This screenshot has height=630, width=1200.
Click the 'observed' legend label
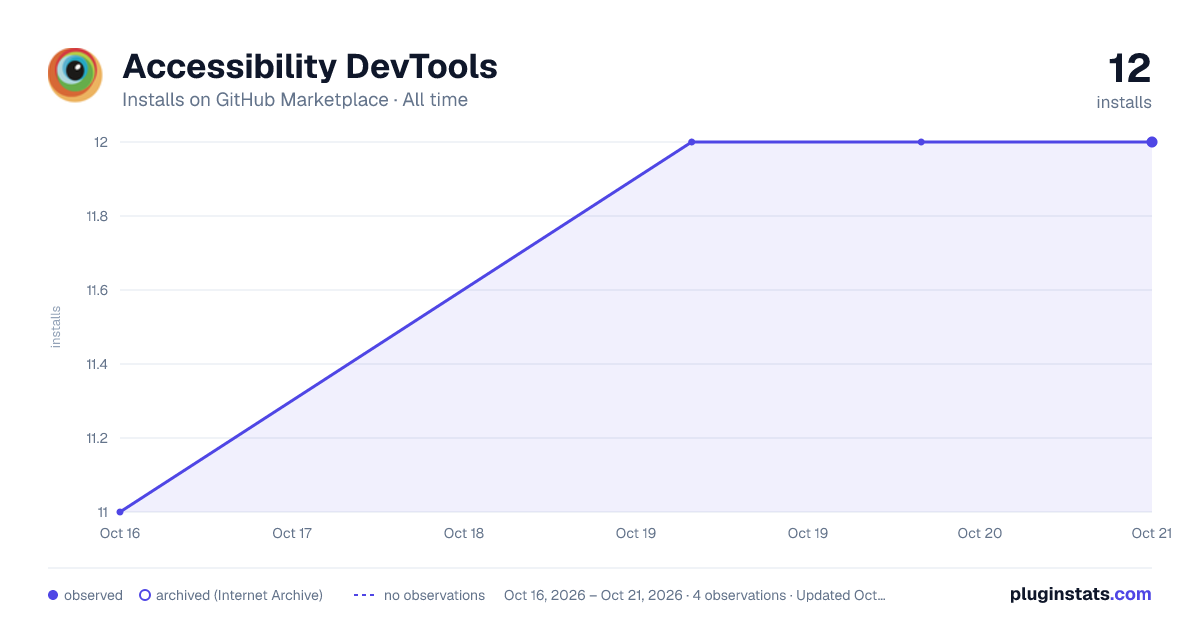coord(93,595)
